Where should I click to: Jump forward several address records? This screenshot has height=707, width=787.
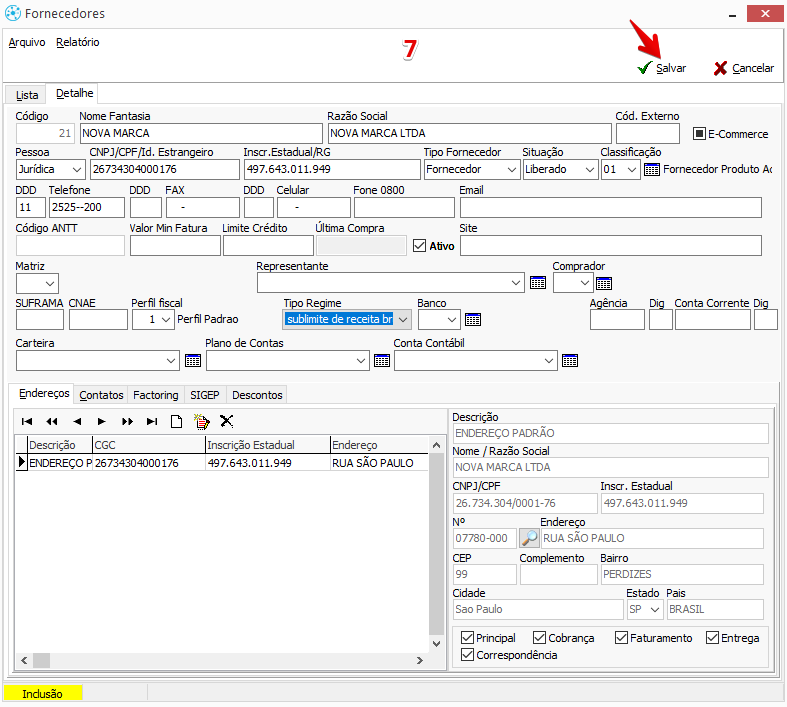click(x=127, y=421)
